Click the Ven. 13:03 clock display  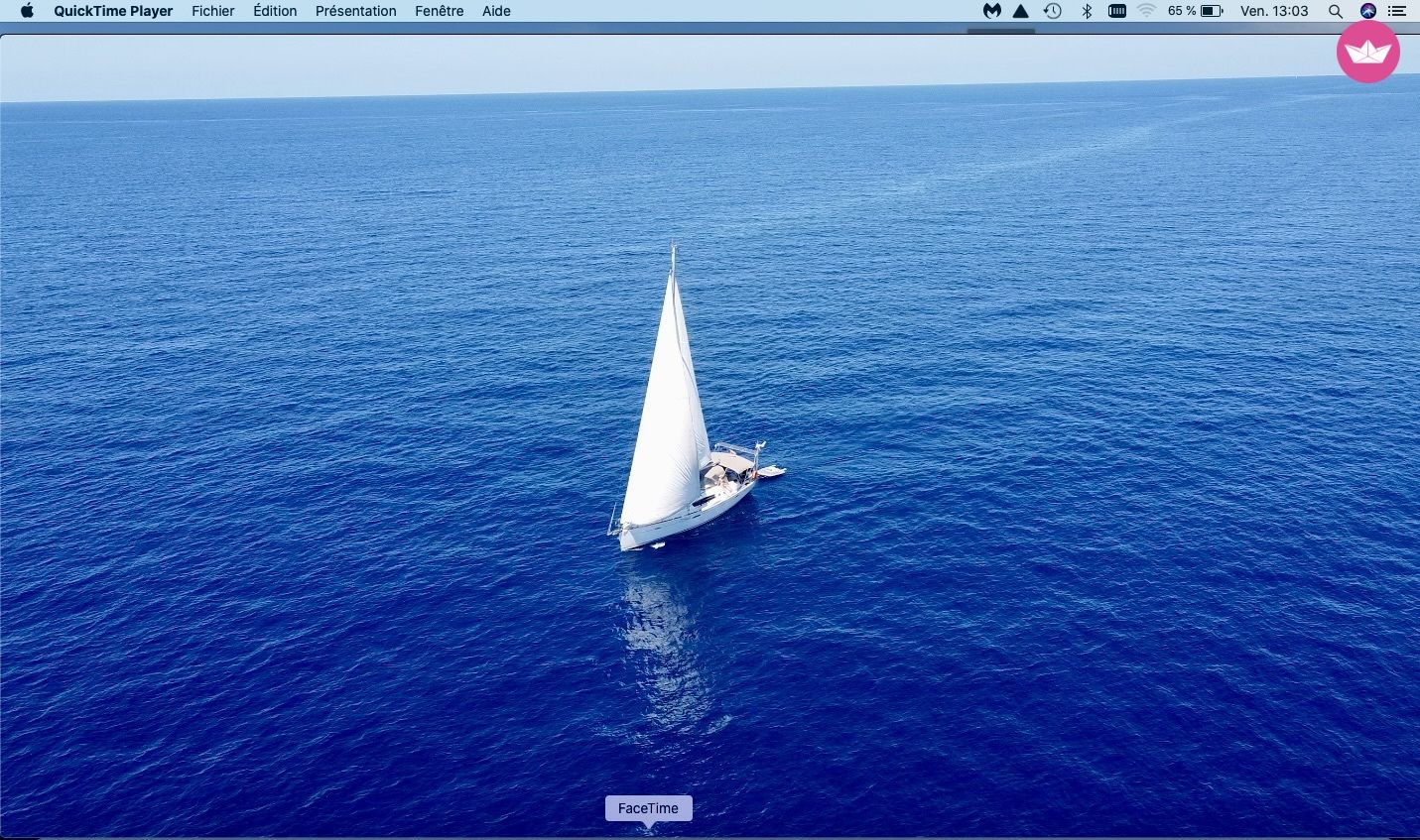[1274, 11]
